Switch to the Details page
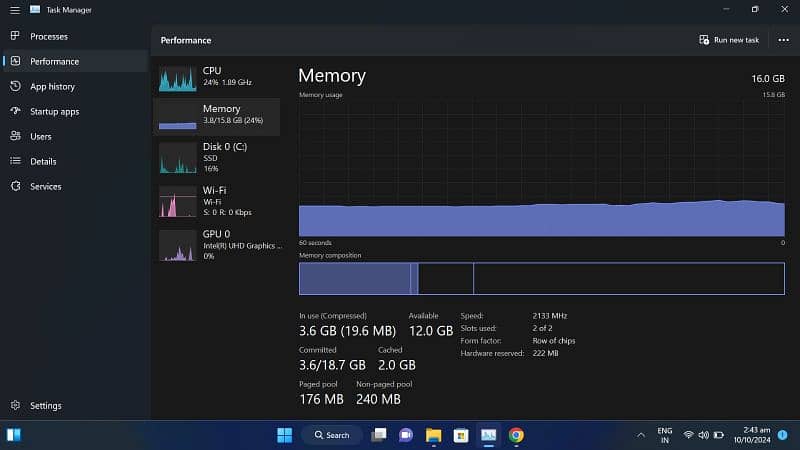 coord(43,161)
